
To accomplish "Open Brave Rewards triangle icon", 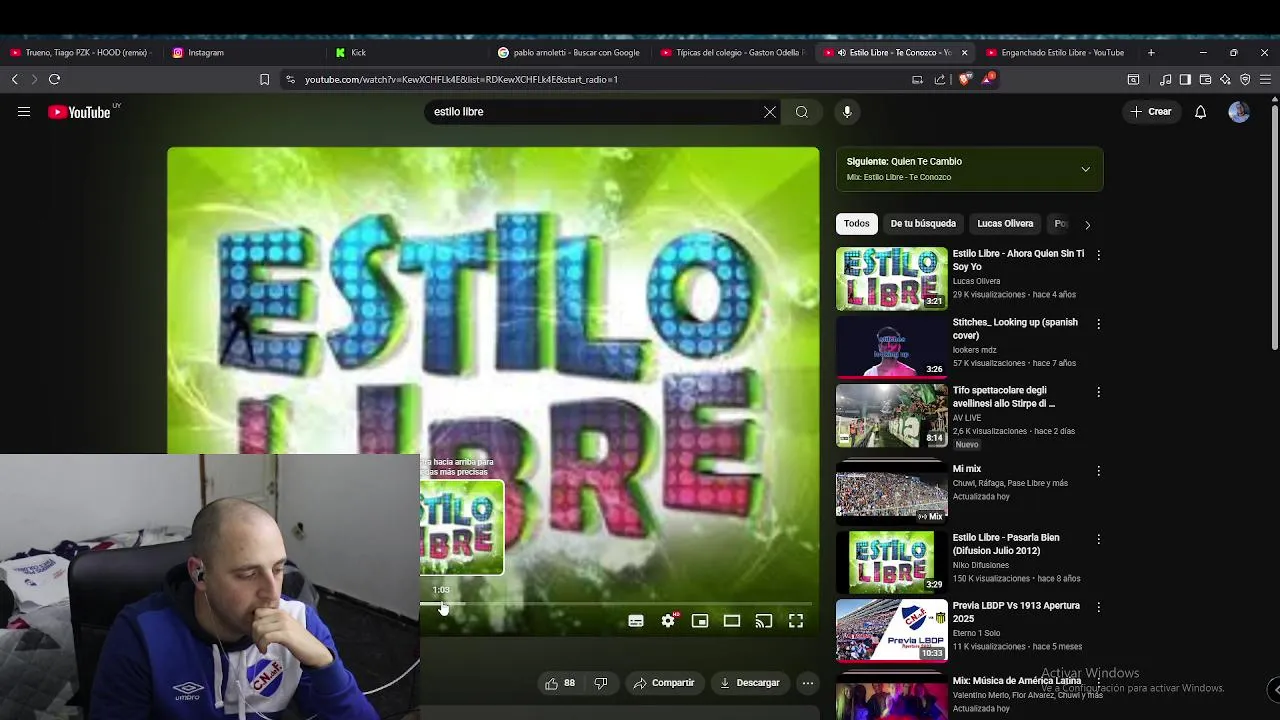I will pos(988,79).
